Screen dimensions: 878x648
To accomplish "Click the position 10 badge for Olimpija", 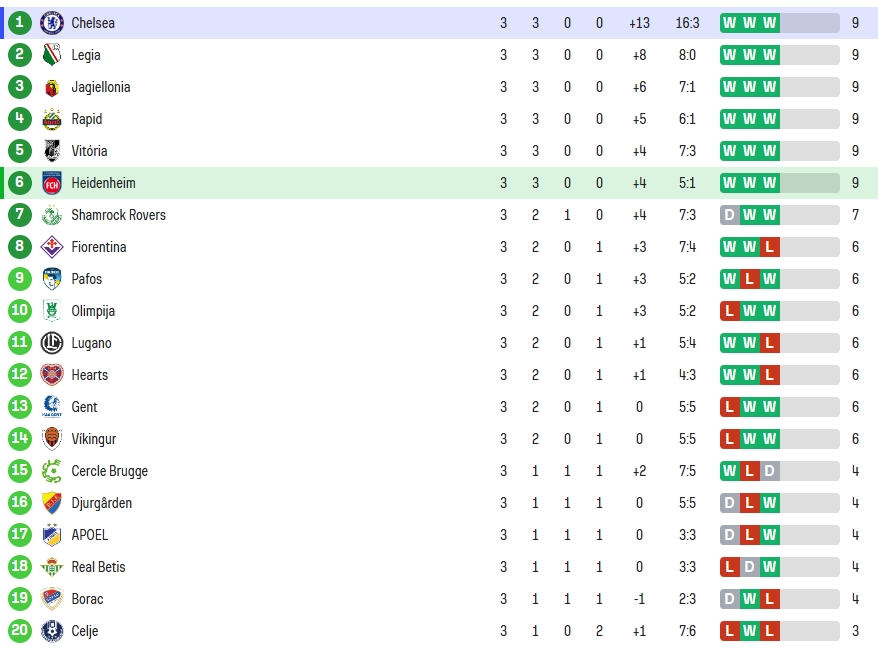I will tap(20, 310).
